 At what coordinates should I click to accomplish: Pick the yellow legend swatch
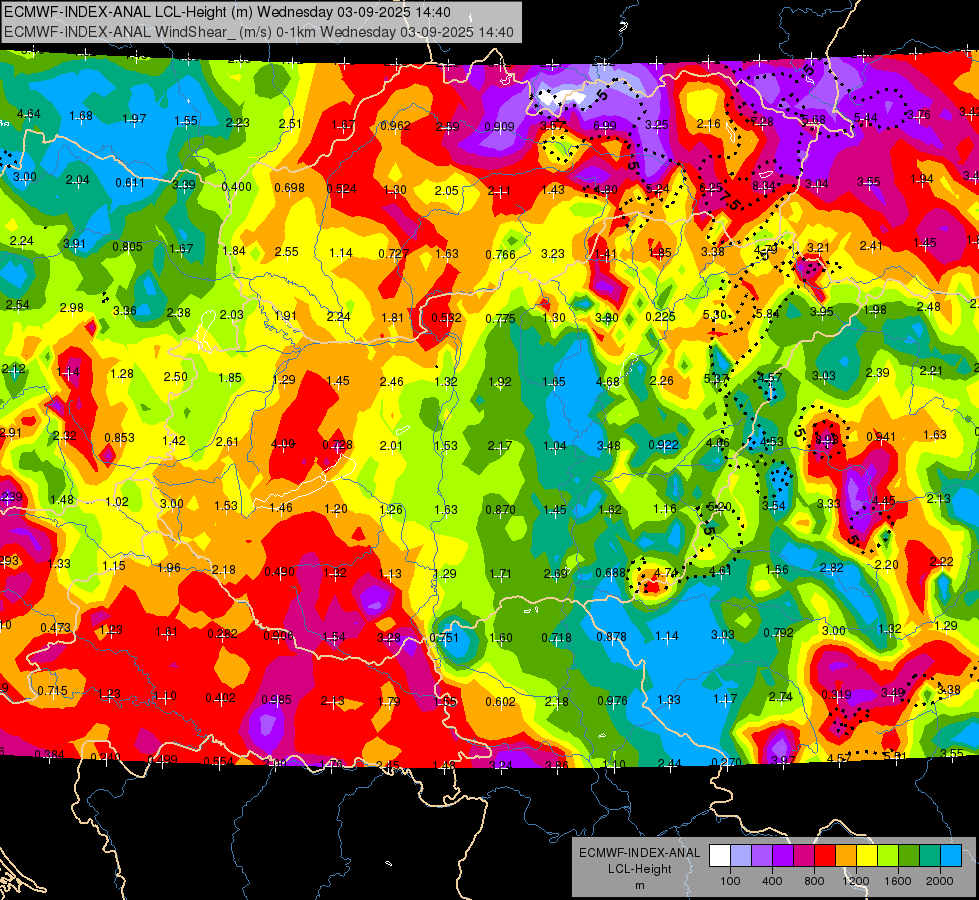(x=867, y=856)
